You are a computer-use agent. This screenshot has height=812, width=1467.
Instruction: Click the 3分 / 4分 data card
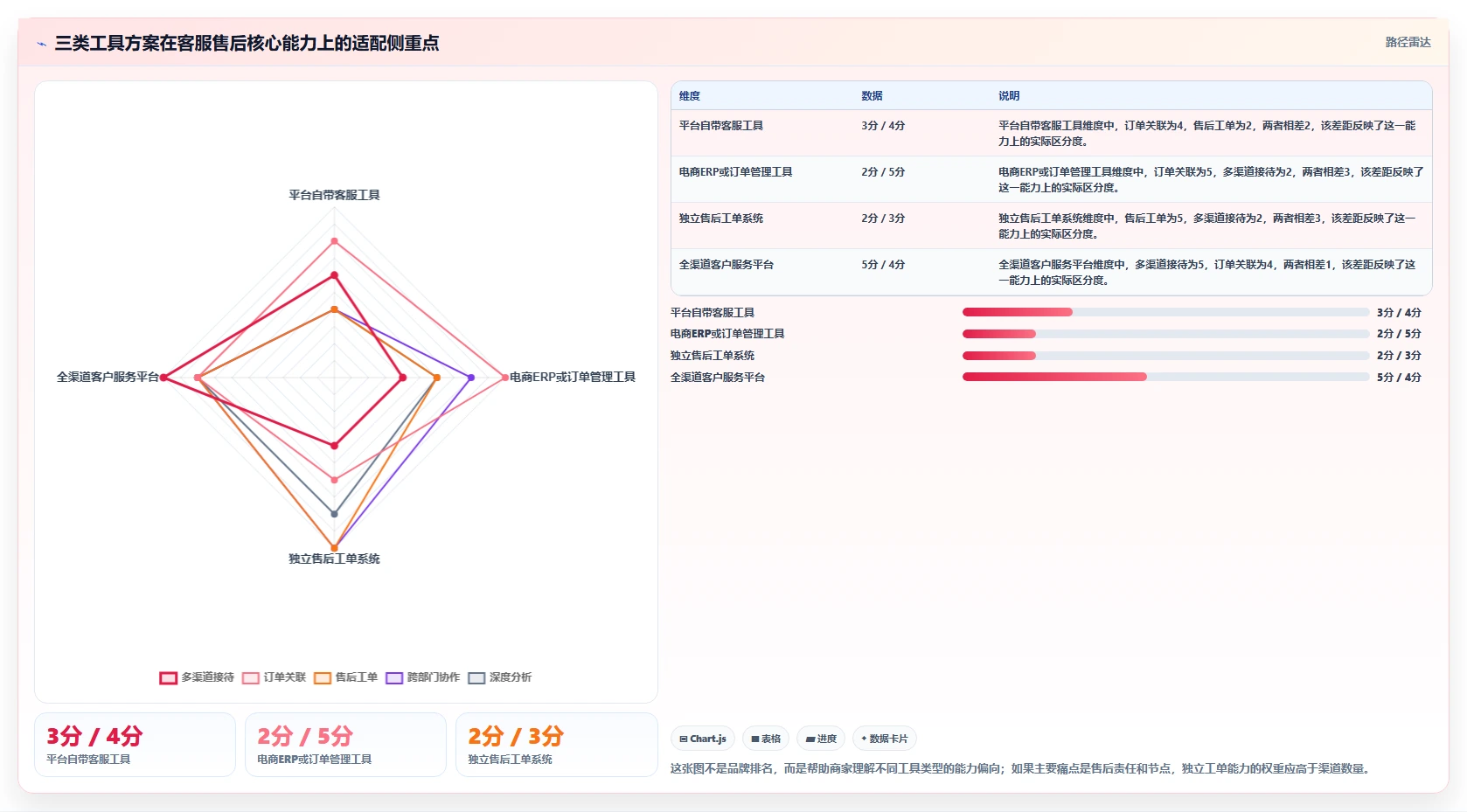[135, 745]
